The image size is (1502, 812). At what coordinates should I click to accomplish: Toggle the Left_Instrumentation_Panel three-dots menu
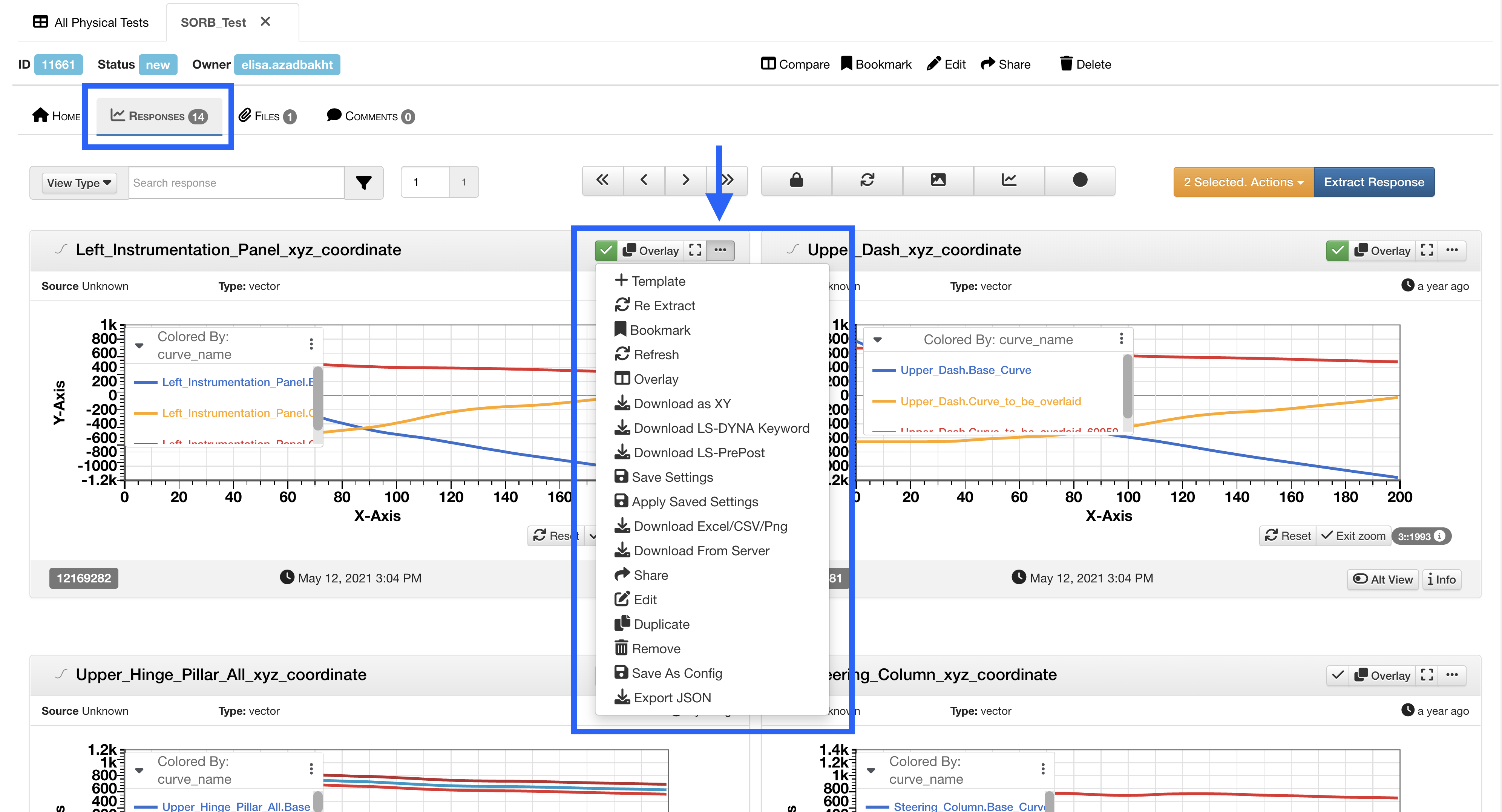720,251
